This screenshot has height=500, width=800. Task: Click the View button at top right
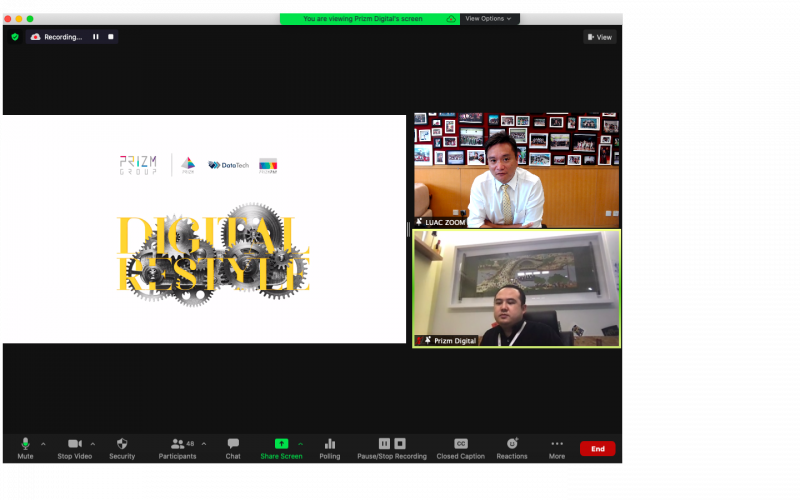pyautogui.click(x=599, y=37)
